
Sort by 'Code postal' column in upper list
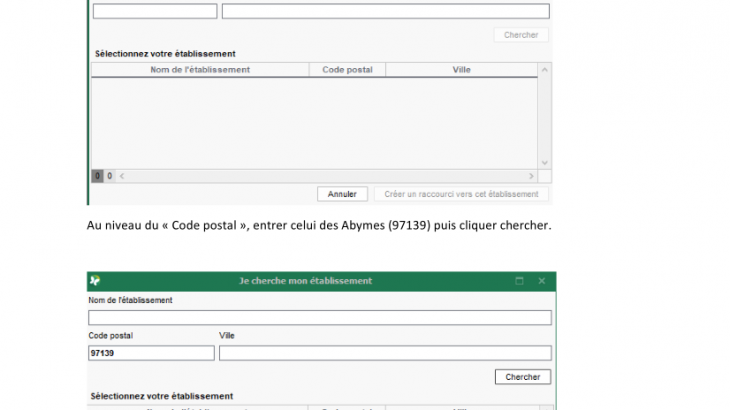tap(347, 70)
